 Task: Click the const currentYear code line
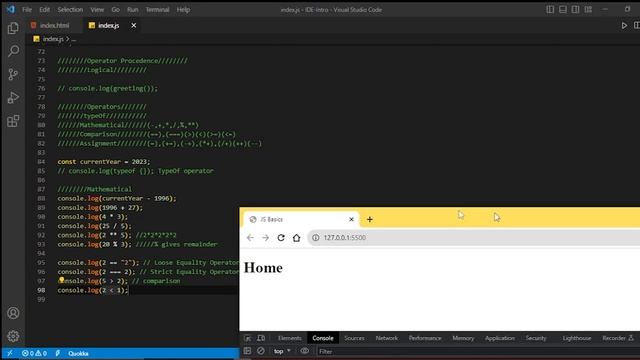(x=104, y=162)
